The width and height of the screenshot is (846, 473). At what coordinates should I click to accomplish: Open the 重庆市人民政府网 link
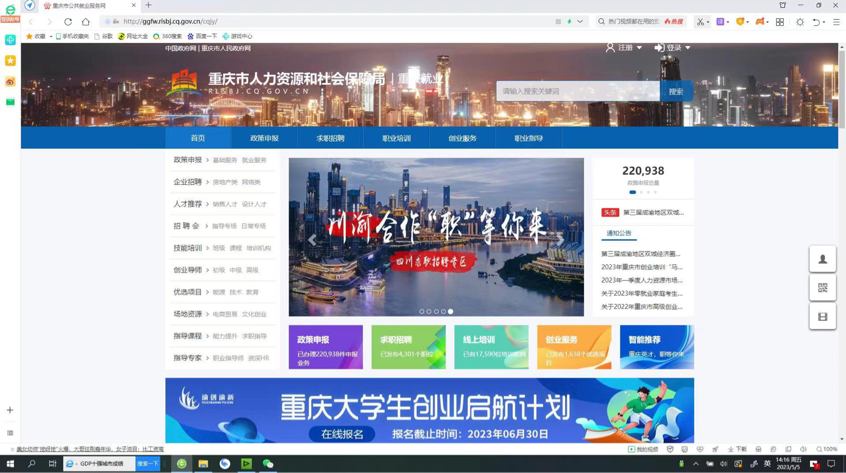coord(226,49)
